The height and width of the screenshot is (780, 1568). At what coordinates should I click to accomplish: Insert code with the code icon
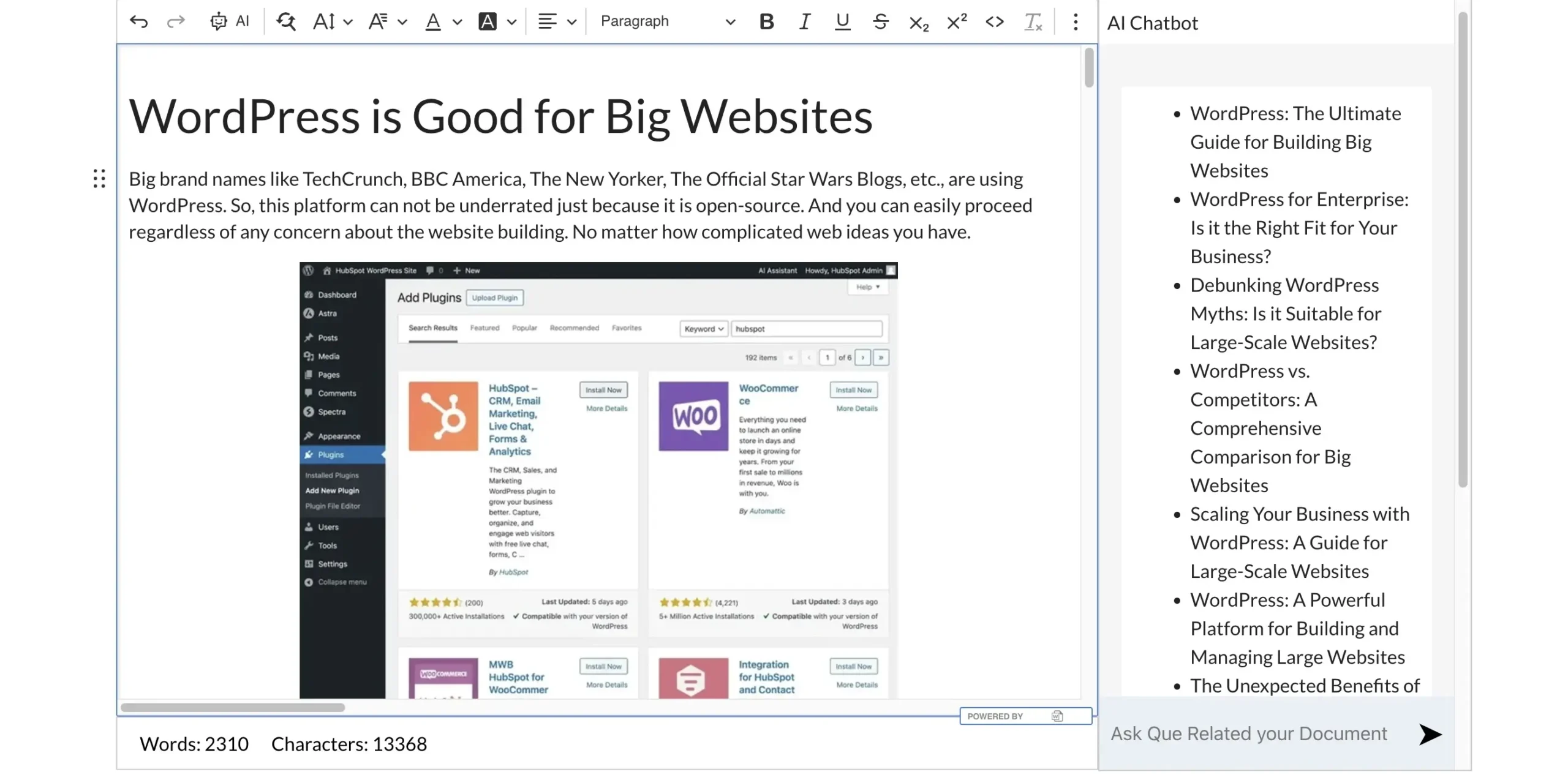click(x=994, y=21)
